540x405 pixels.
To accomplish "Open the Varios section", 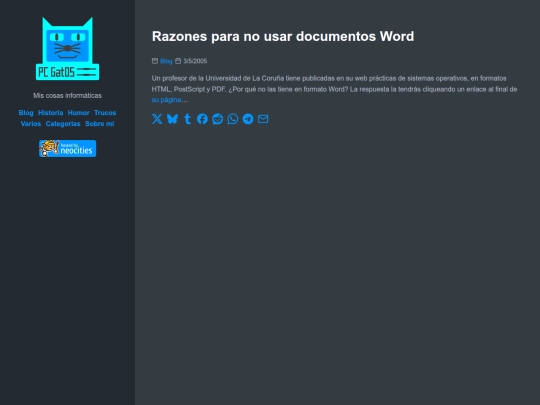I will [x=31, y=124].
